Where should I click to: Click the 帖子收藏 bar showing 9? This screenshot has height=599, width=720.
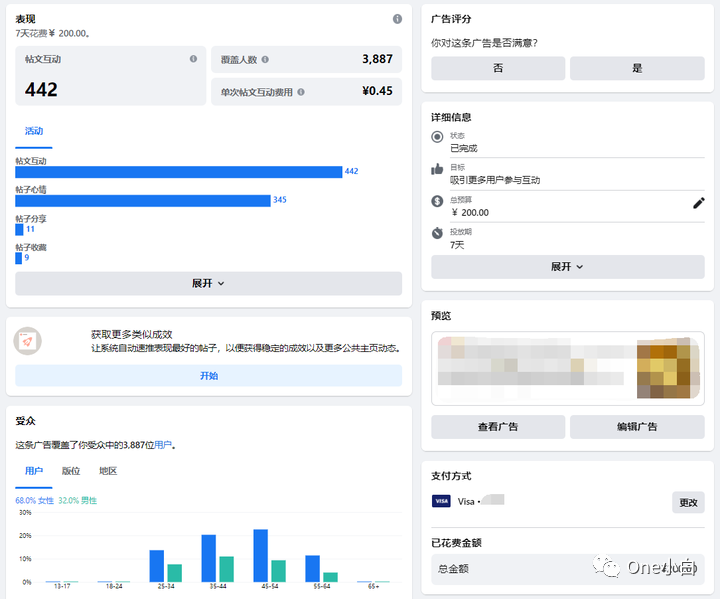click(x=18, y=258)
